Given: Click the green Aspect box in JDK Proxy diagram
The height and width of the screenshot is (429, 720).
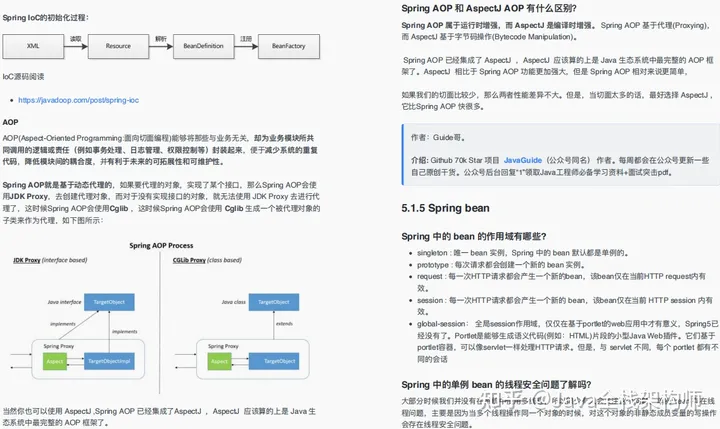Looking at the screenshot, I should [55, 361].
